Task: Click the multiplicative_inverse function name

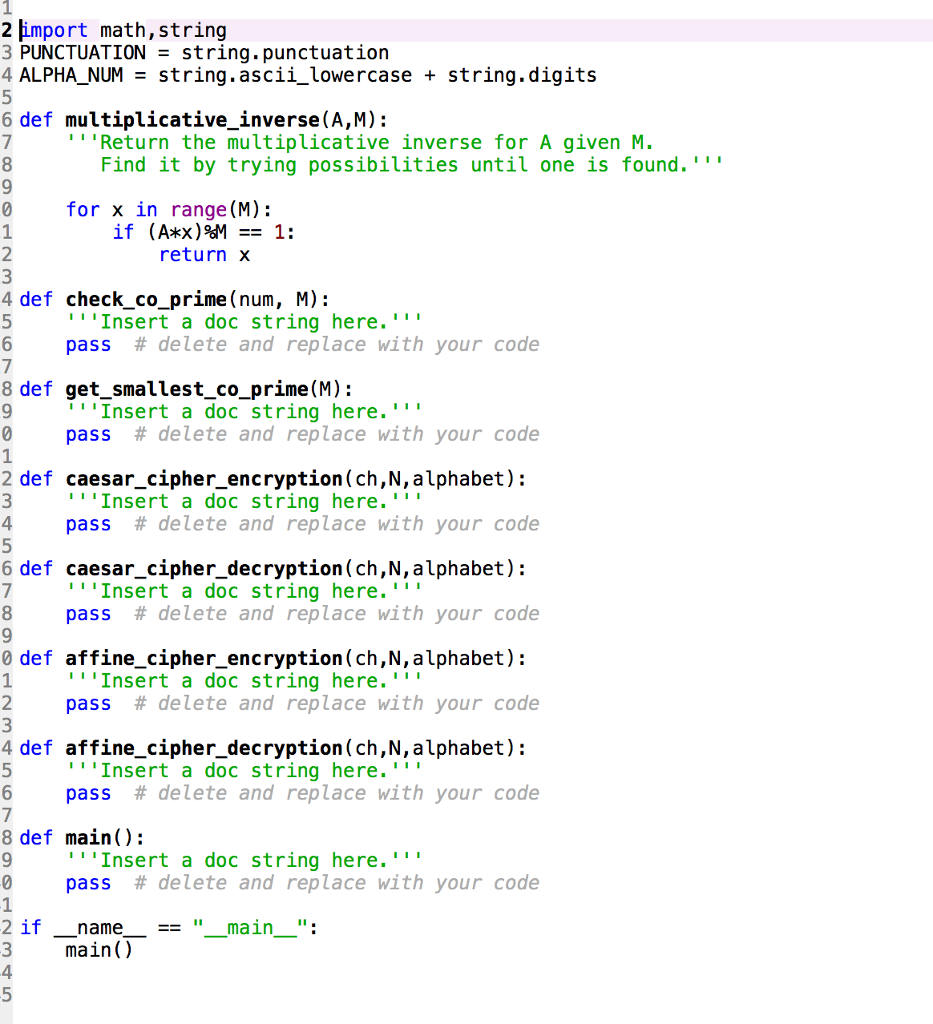Action: [x=193, y=120]
